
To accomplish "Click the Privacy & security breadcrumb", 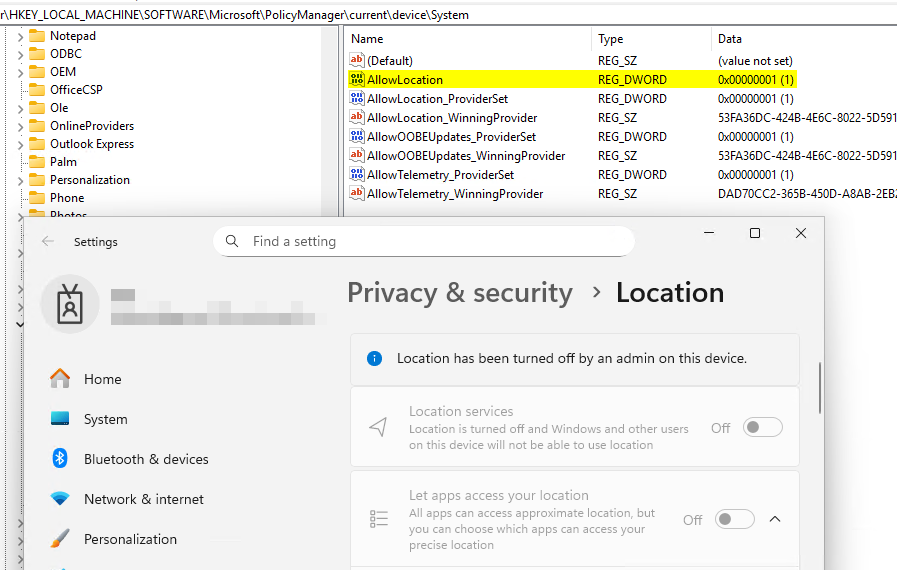I will point(459,293).
